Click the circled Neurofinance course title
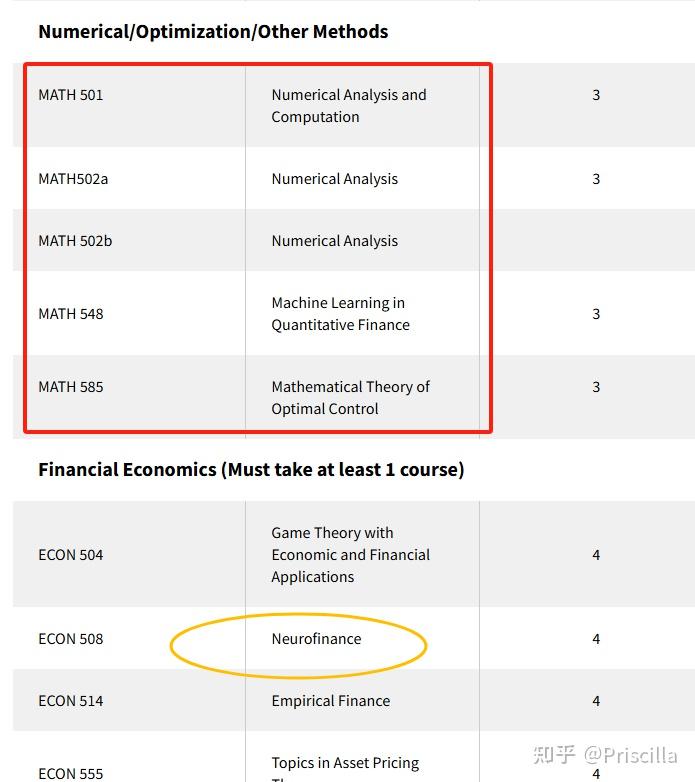 click(316, 639)
